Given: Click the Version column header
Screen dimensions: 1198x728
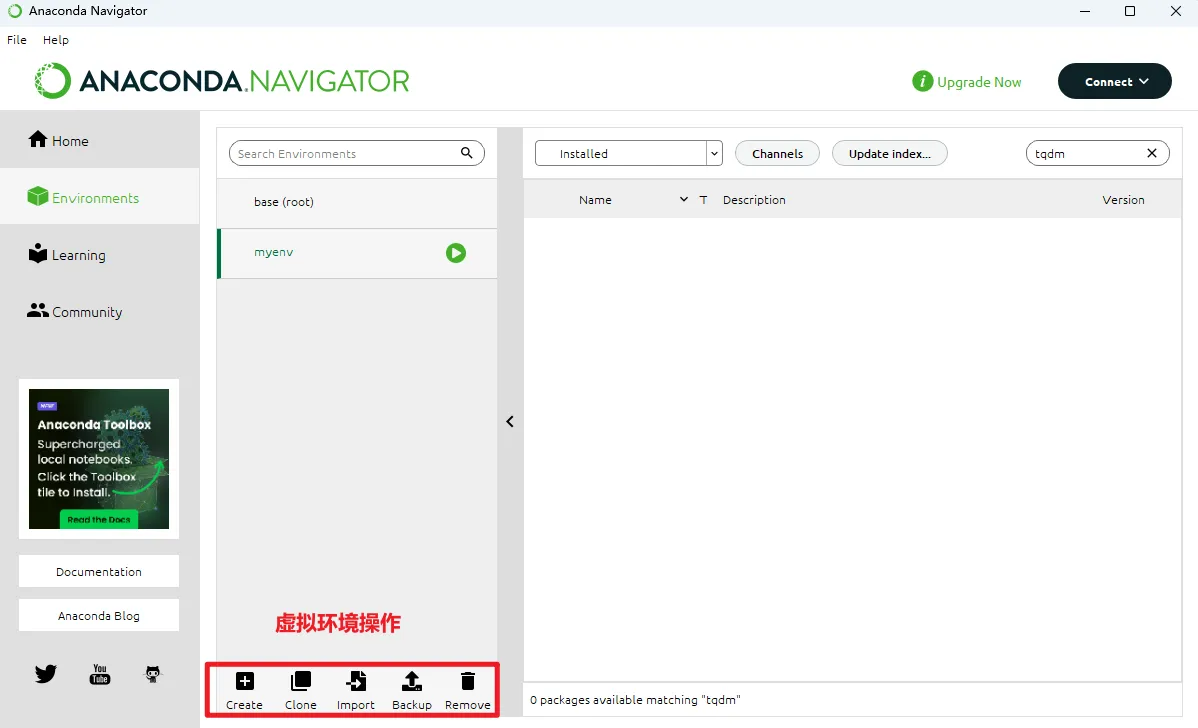Looking at the screenshot, I should tap(1123, 199).
